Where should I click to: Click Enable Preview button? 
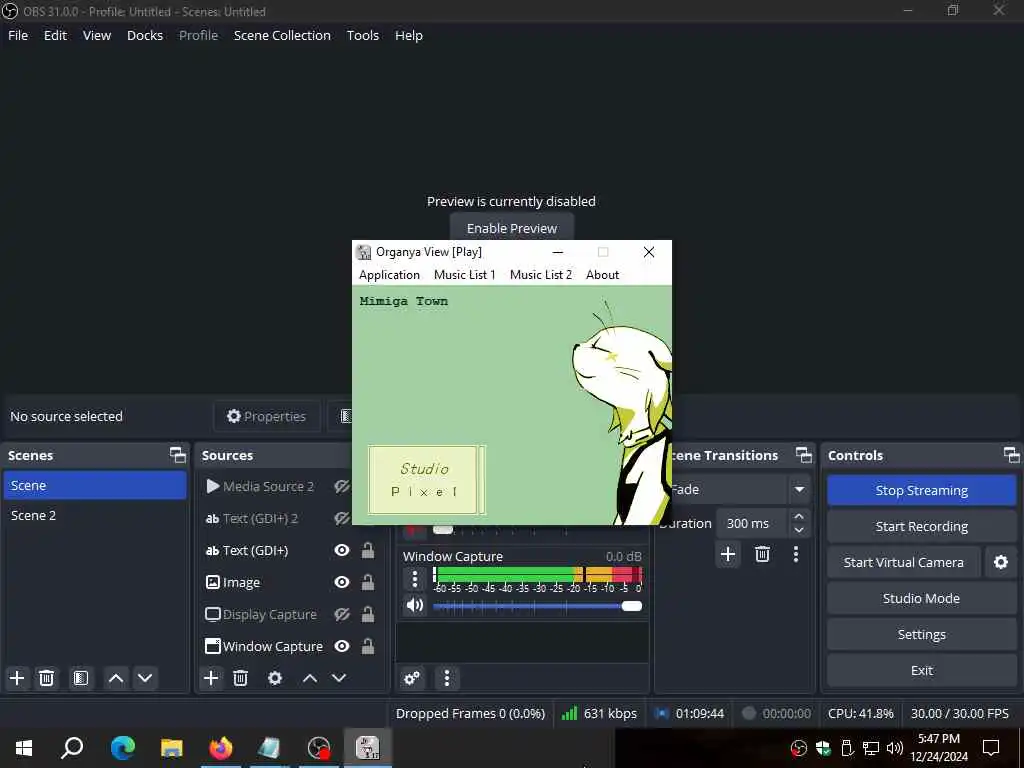[511, 228]
